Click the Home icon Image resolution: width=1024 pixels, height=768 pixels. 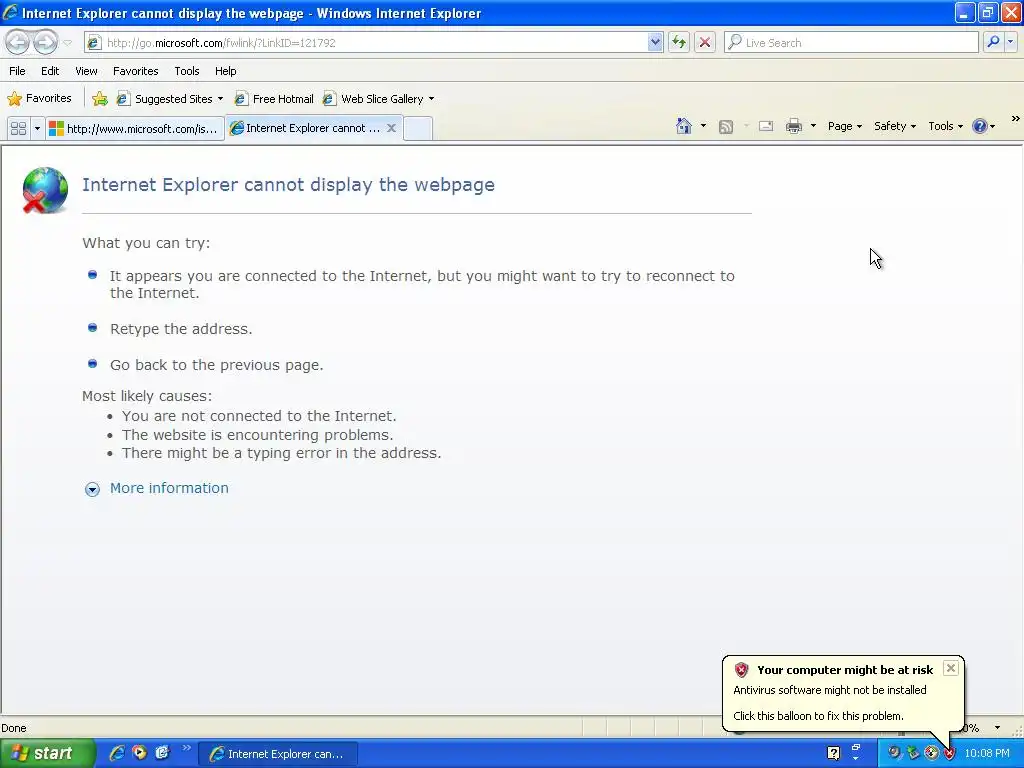(x=684, y=126)
